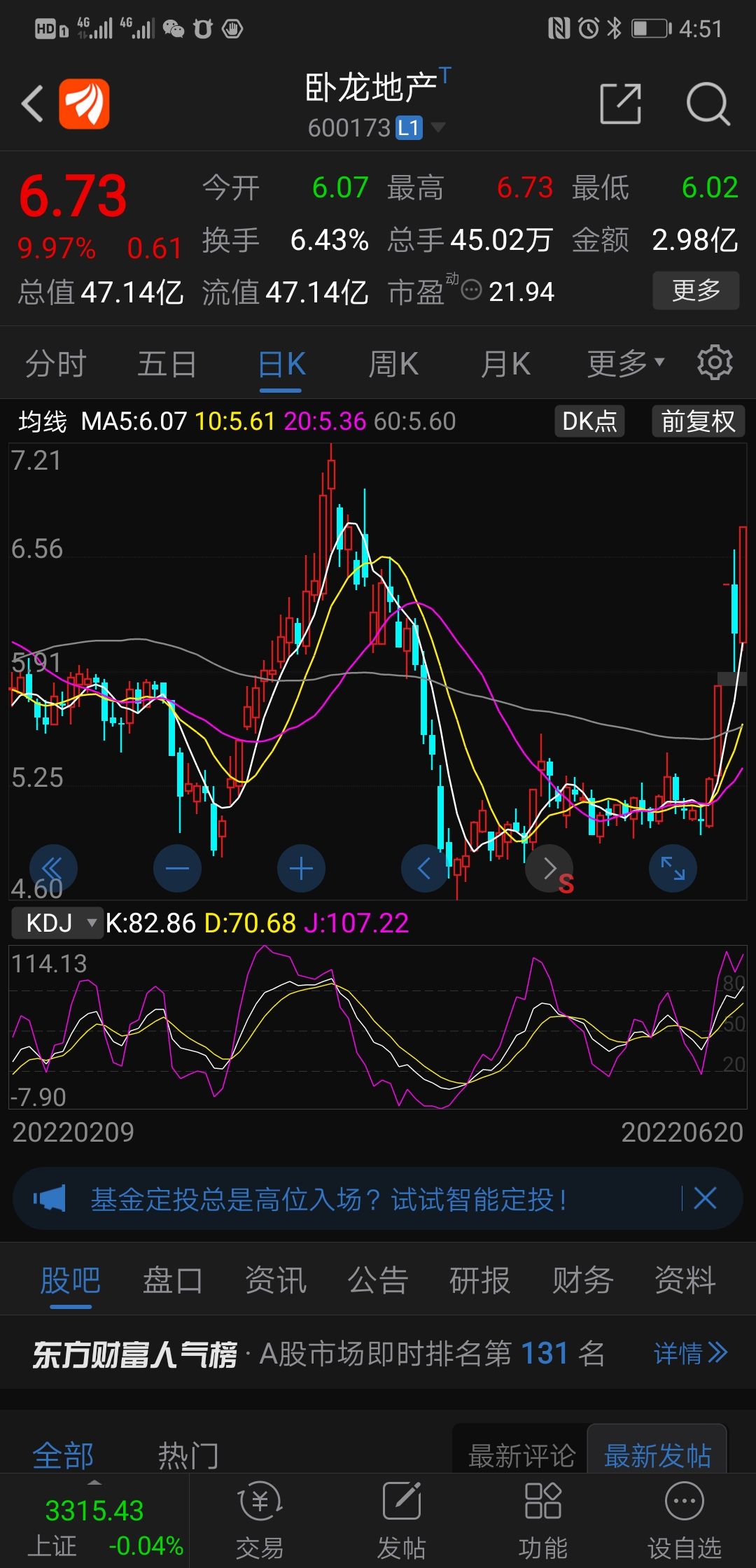Open the 盘口 tab
756x1568 pixels.
click(x=172, y=1280)
